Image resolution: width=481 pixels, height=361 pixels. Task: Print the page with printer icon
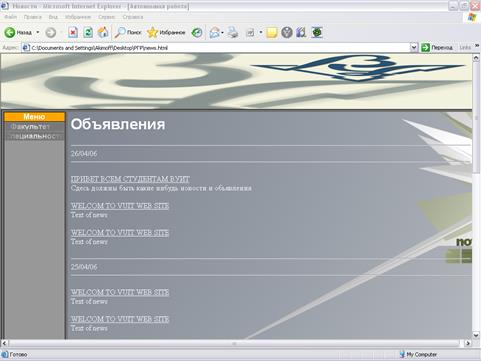coord(233,32)
